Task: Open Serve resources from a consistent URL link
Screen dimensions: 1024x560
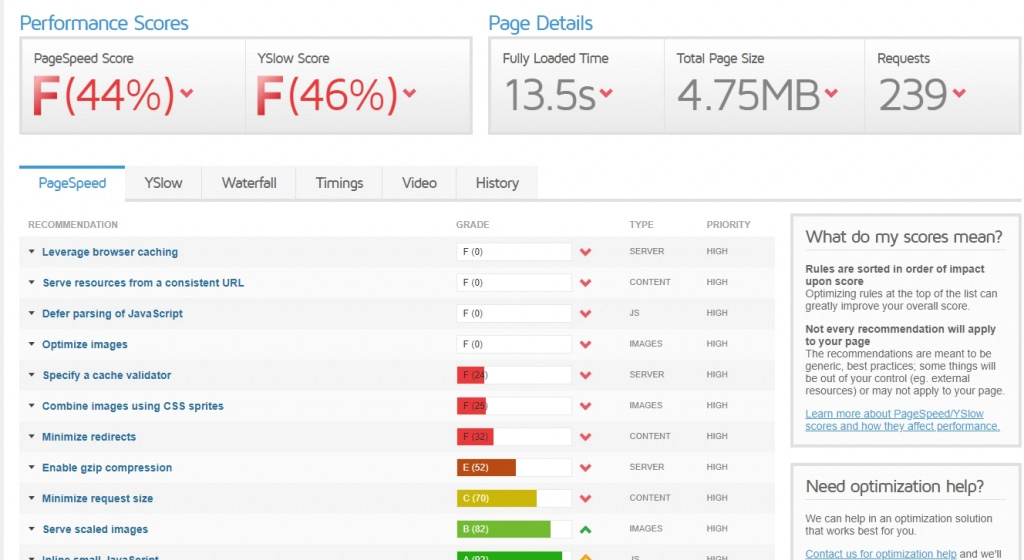Action: click(143, 283)
